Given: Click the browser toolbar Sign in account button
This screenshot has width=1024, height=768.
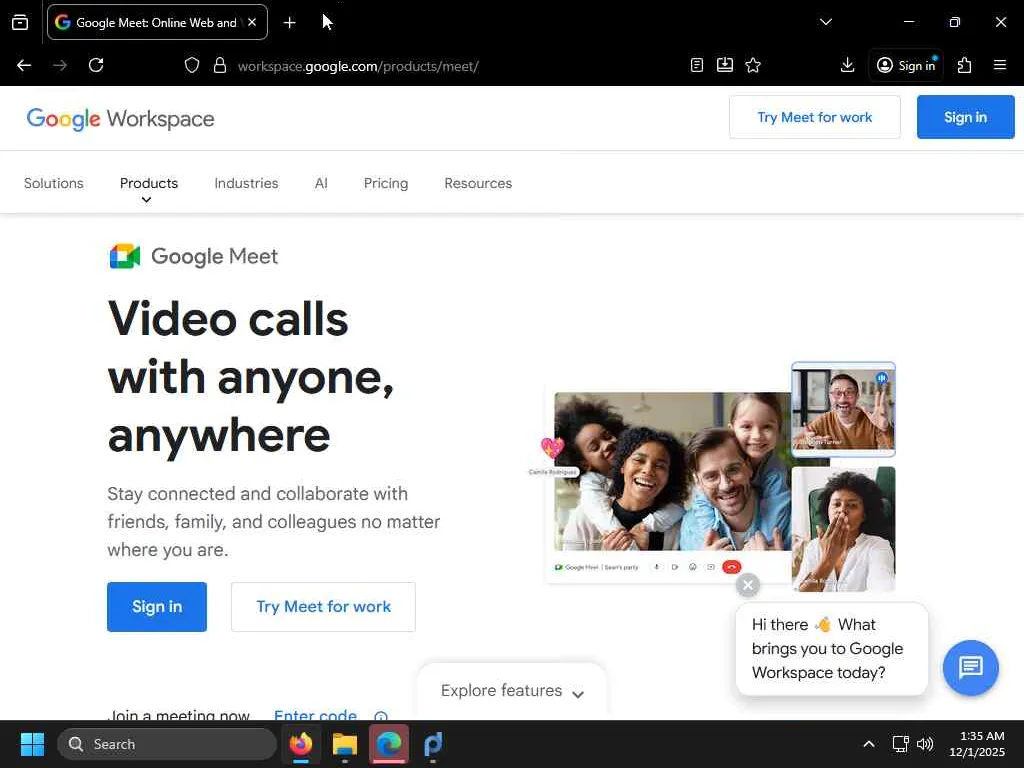Looking at the screenshot, I should 906,65.
